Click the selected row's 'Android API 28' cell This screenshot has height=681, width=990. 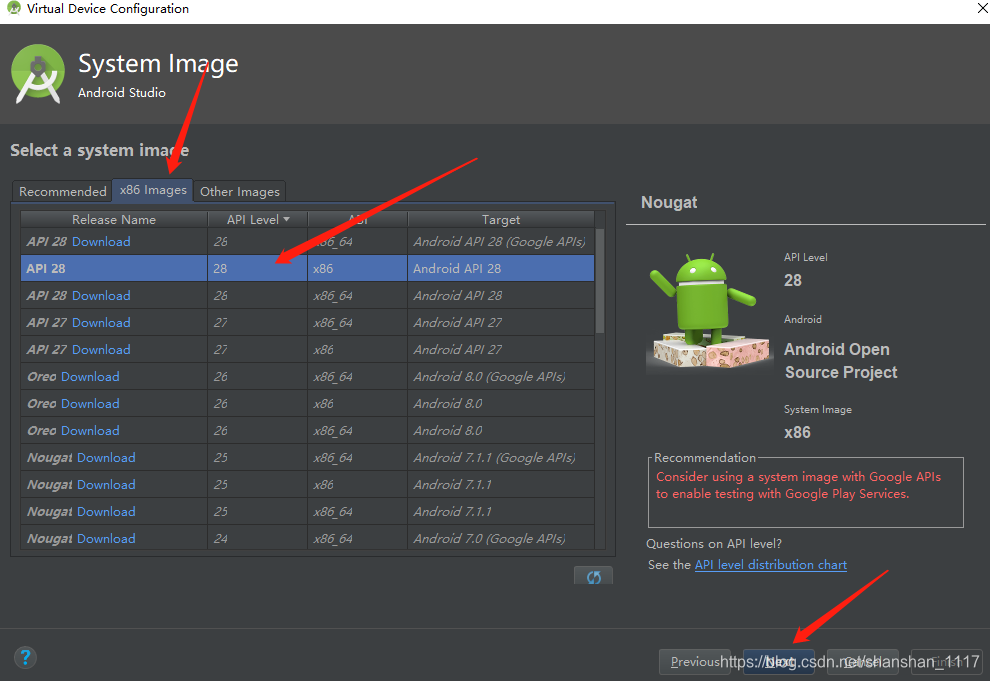[x=501, y=268]
